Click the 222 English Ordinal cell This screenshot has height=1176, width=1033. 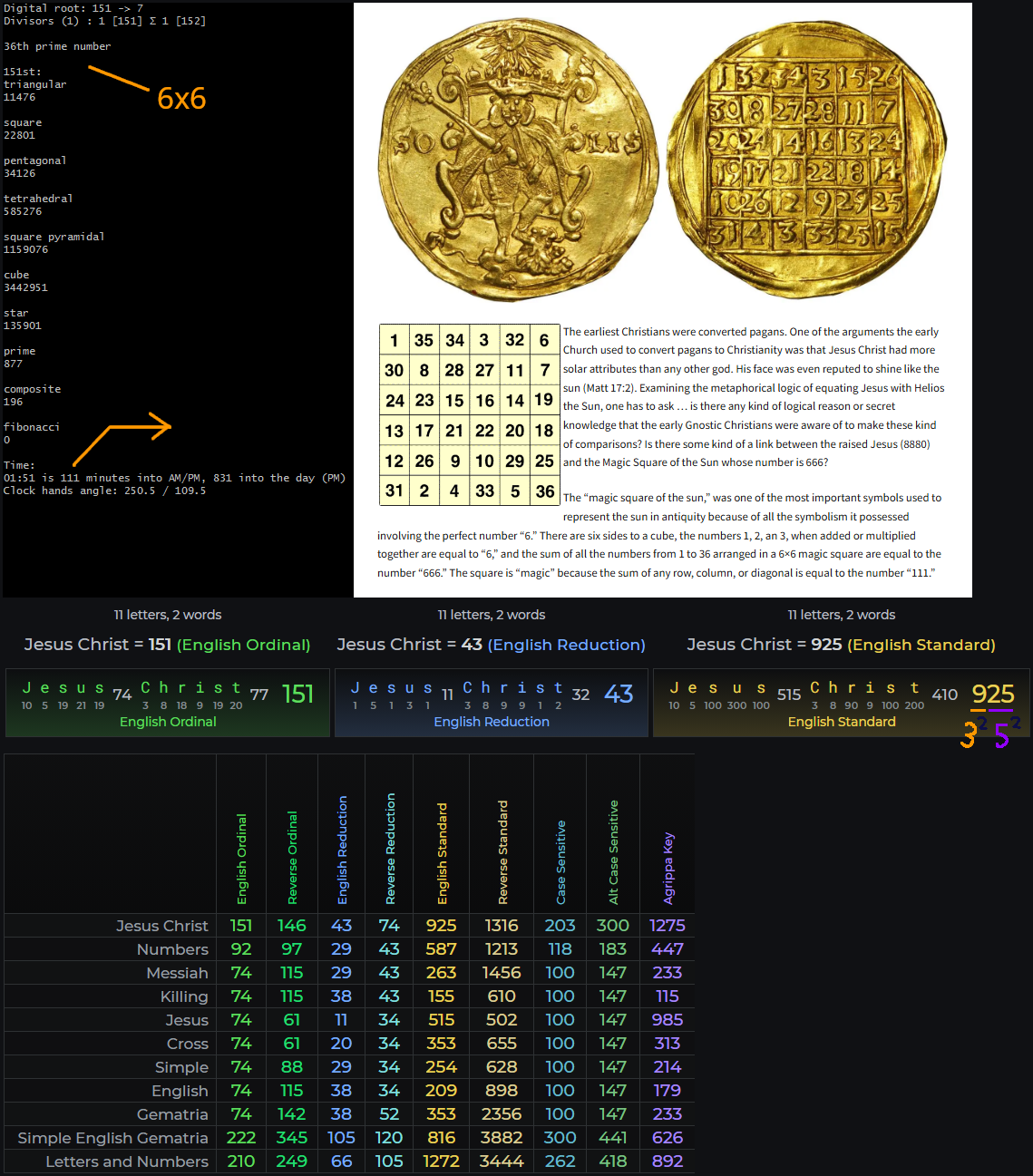point(241,1138)
